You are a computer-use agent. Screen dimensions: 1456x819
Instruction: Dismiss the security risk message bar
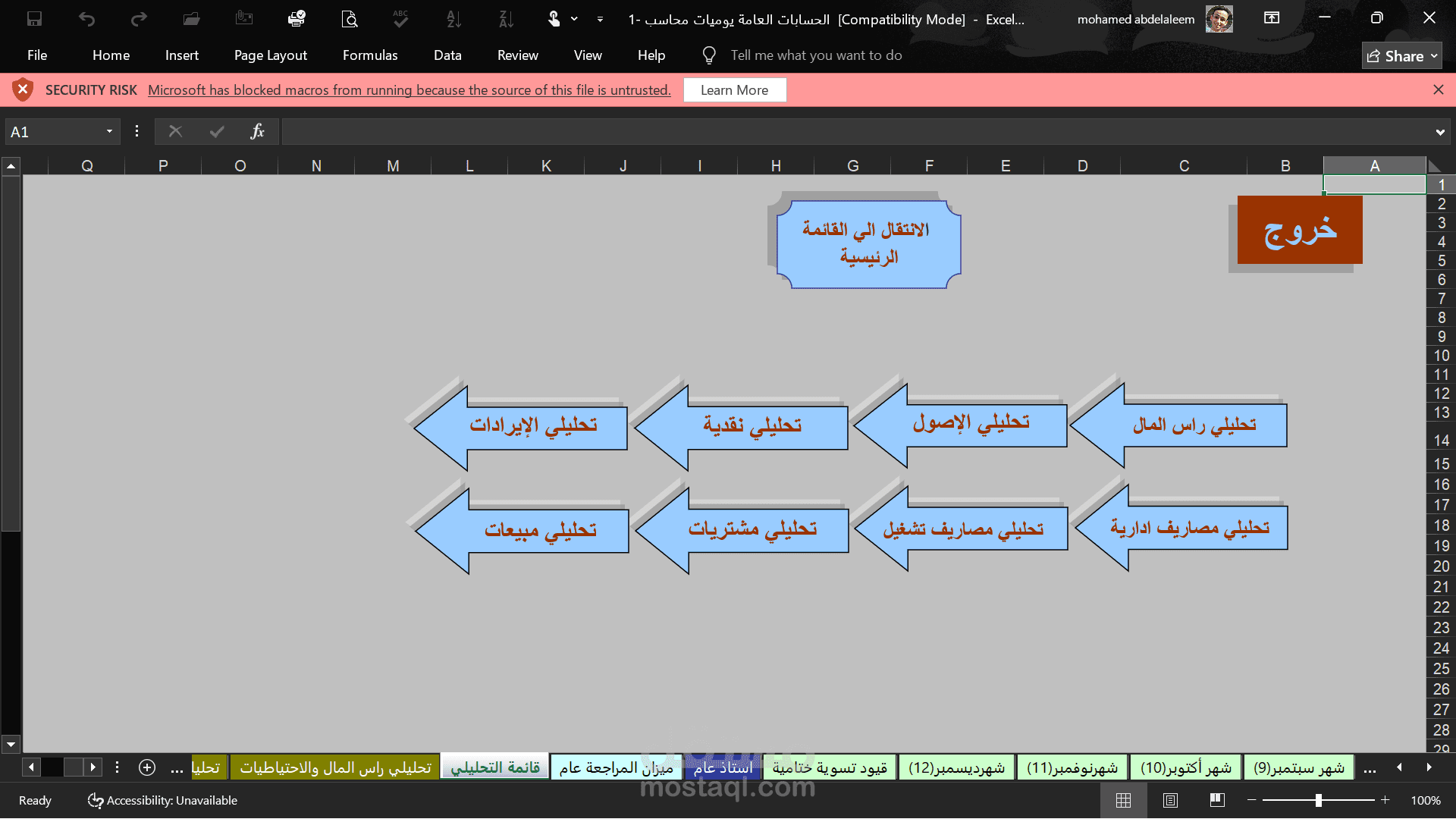point(1439,89)
